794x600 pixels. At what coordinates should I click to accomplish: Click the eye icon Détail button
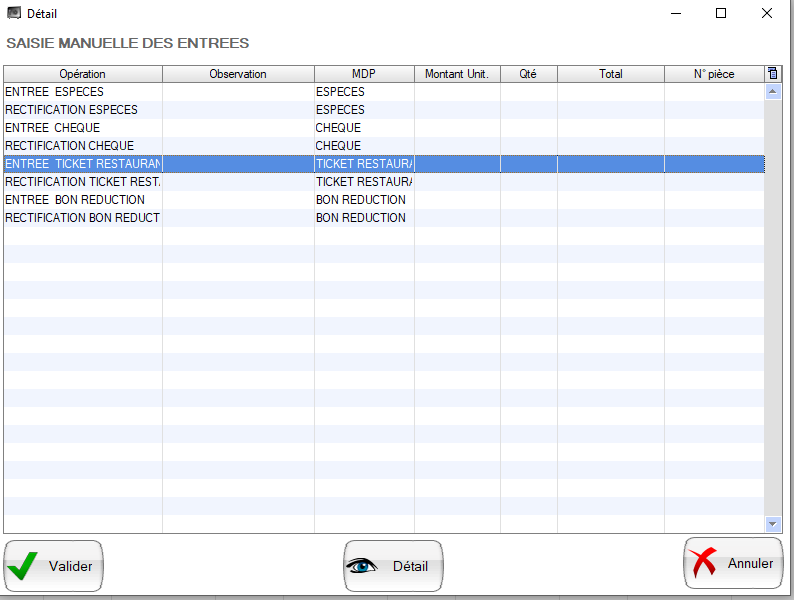tap(393, 566)
